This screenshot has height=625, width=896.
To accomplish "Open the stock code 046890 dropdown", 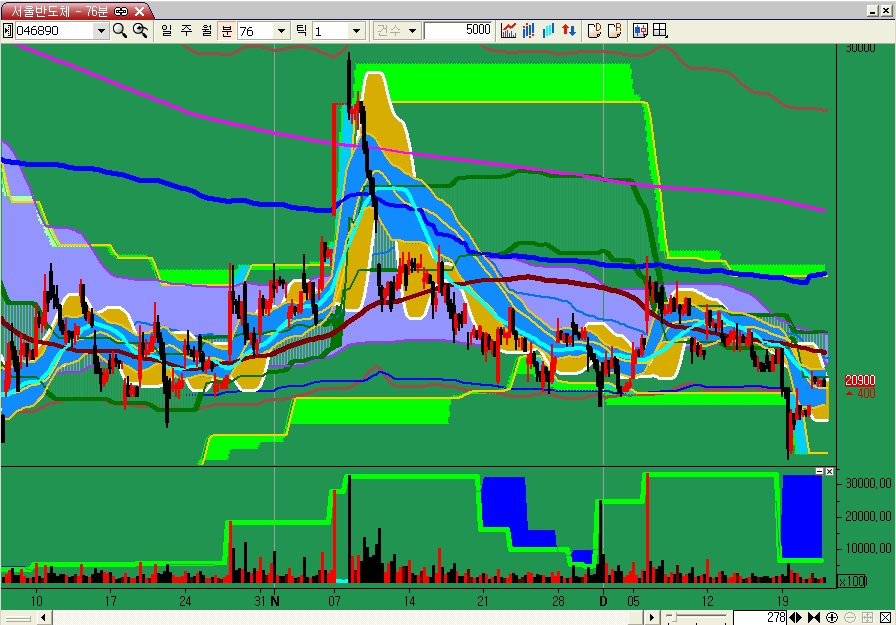I will coord(100,31).
